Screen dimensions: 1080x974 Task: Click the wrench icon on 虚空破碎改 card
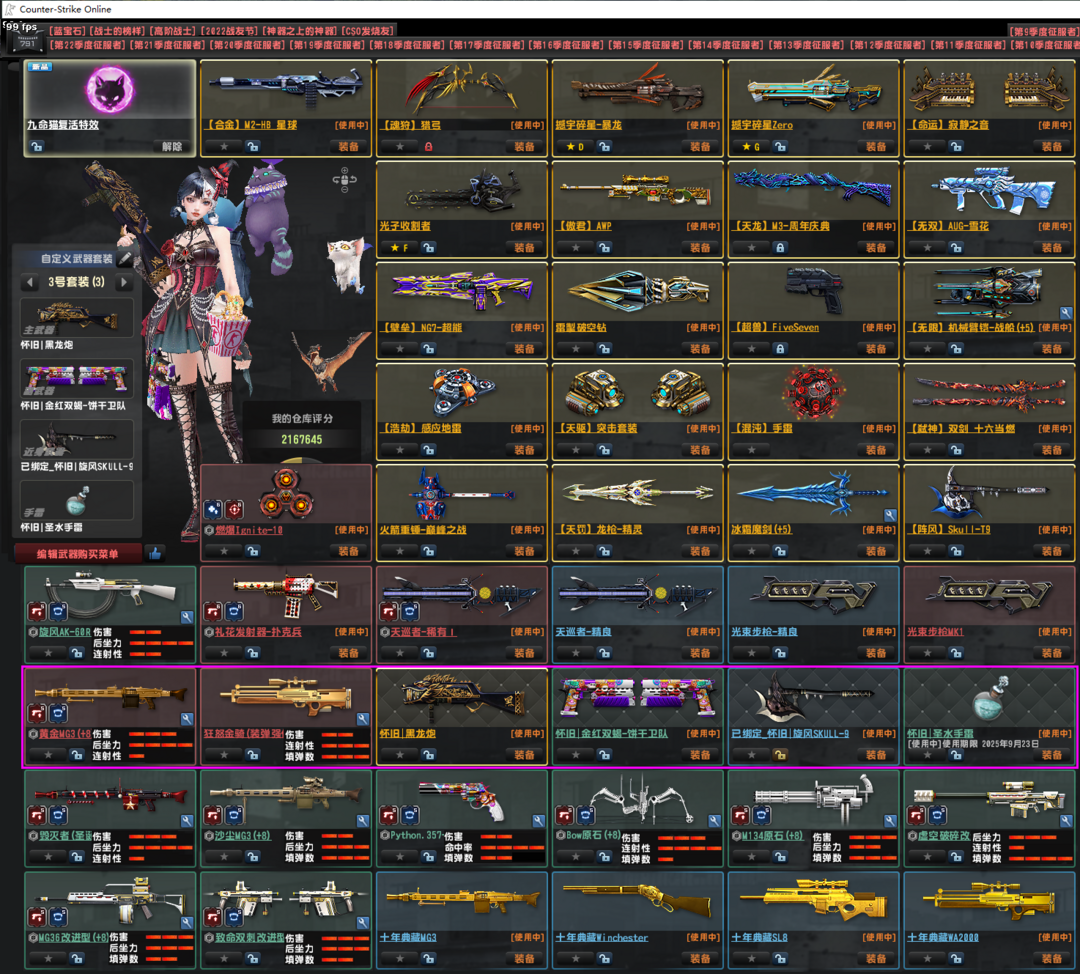(x=1066, y=820)
